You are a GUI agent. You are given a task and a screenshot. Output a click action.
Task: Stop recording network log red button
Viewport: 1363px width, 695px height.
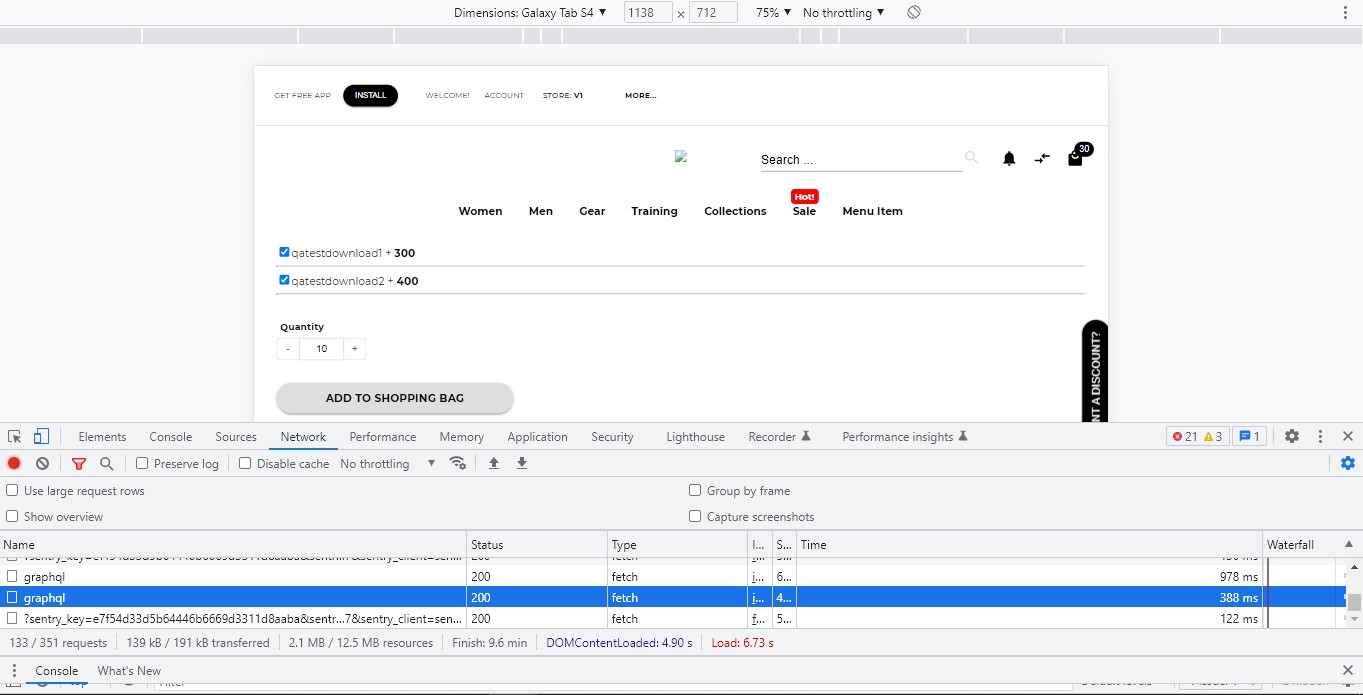click(14, 463)
